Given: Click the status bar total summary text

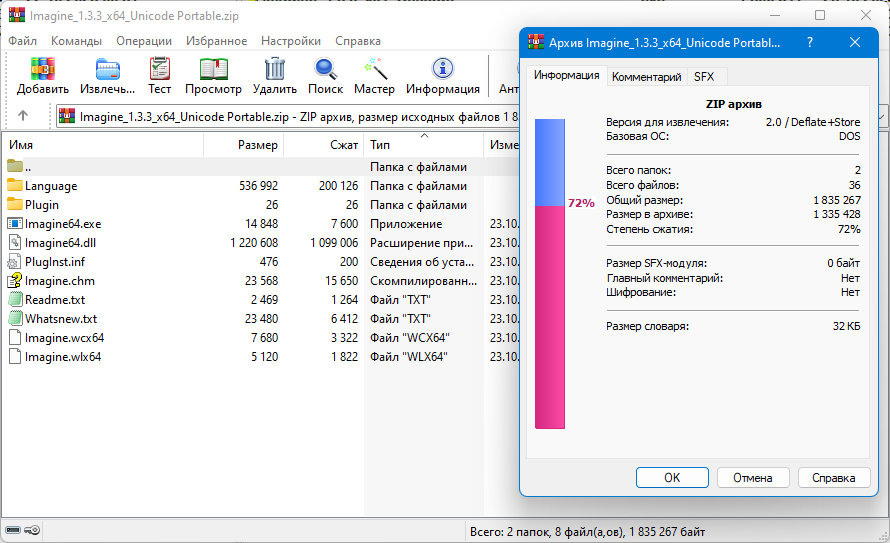Looking at the screenshot, I should 587,532.
